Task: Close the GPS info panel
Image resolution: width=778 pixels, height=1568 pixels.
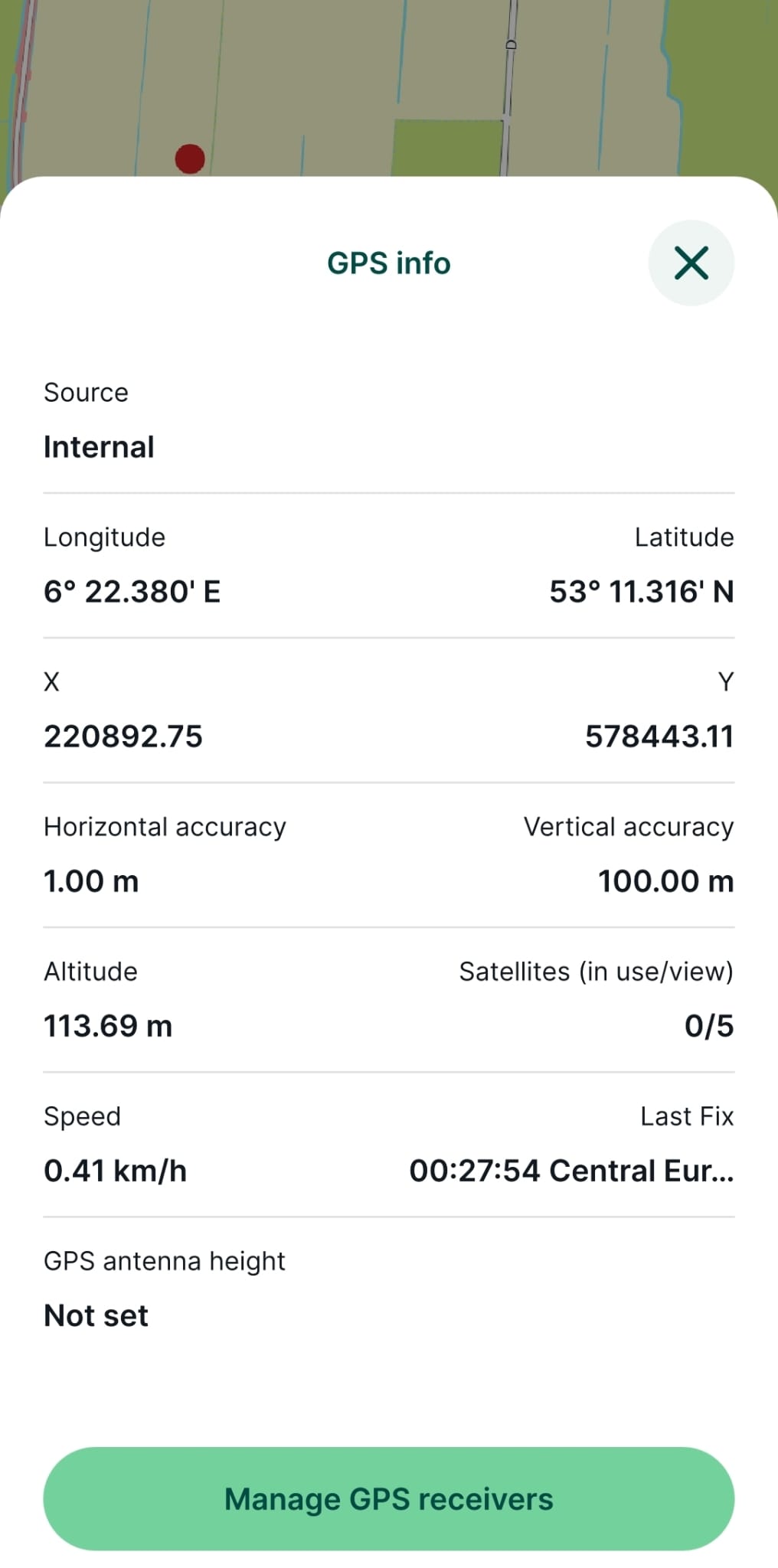Action: (691, 263)
